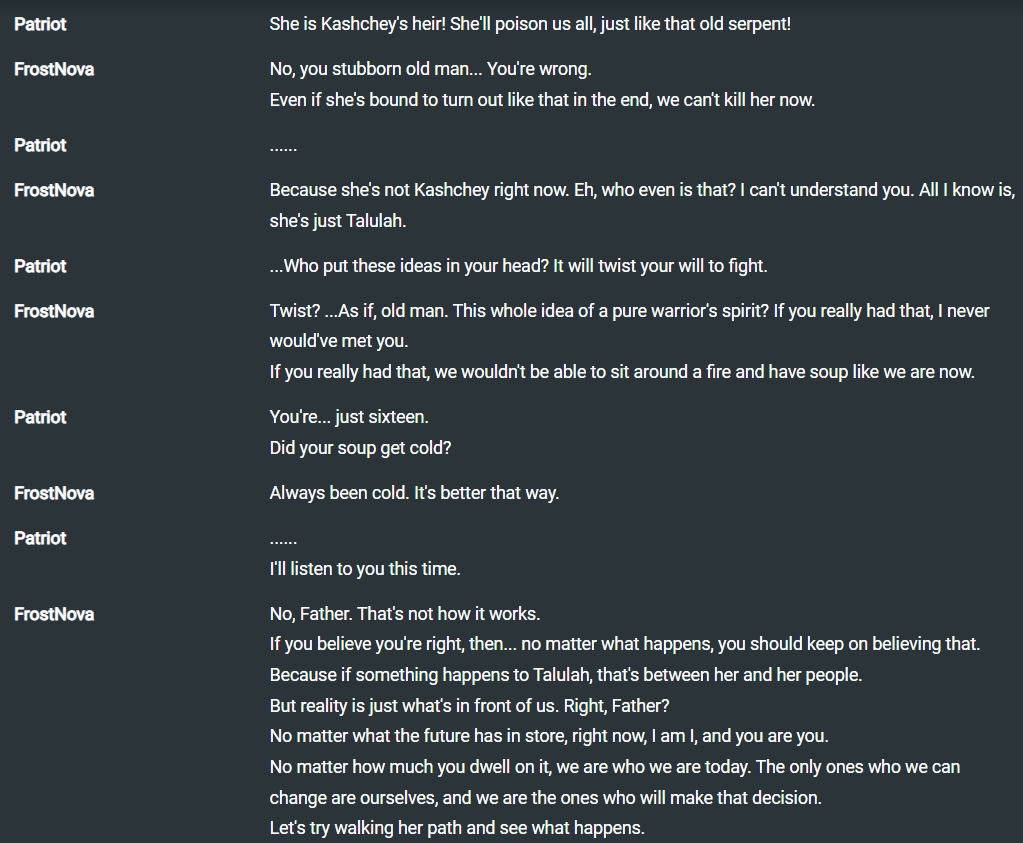Click 'Always been cold. It's better that way.'
The width and height of the screenshot is (1023, 843).
click(x=414, y=493)
